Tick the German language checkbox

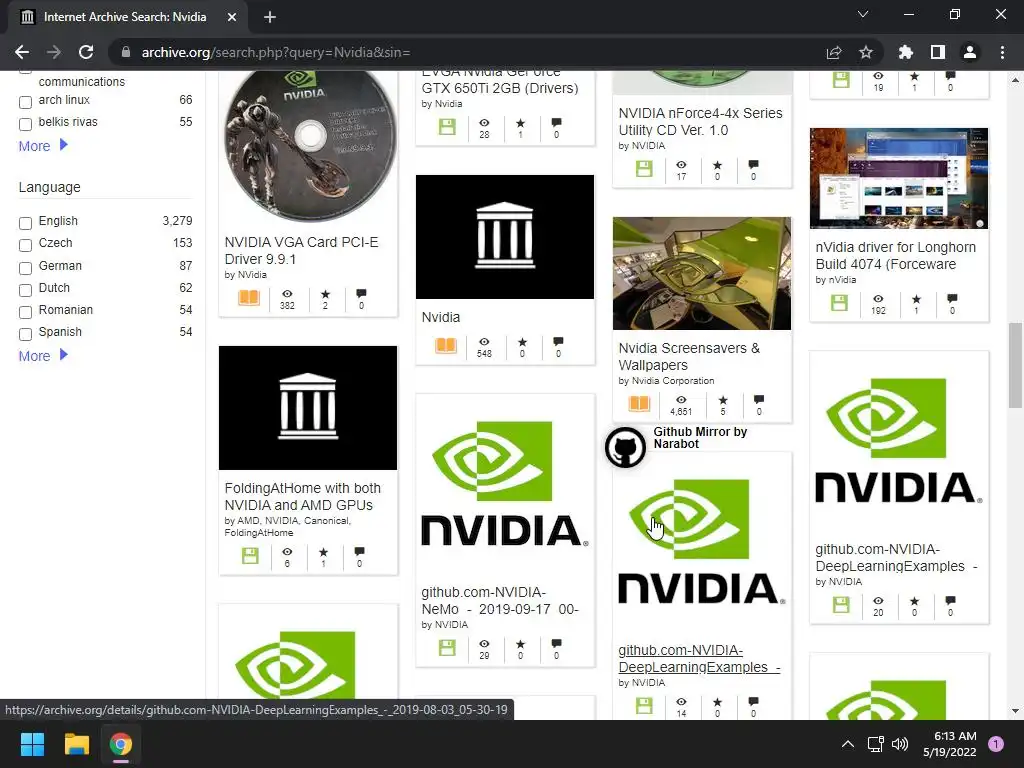[x=25, y=268]
